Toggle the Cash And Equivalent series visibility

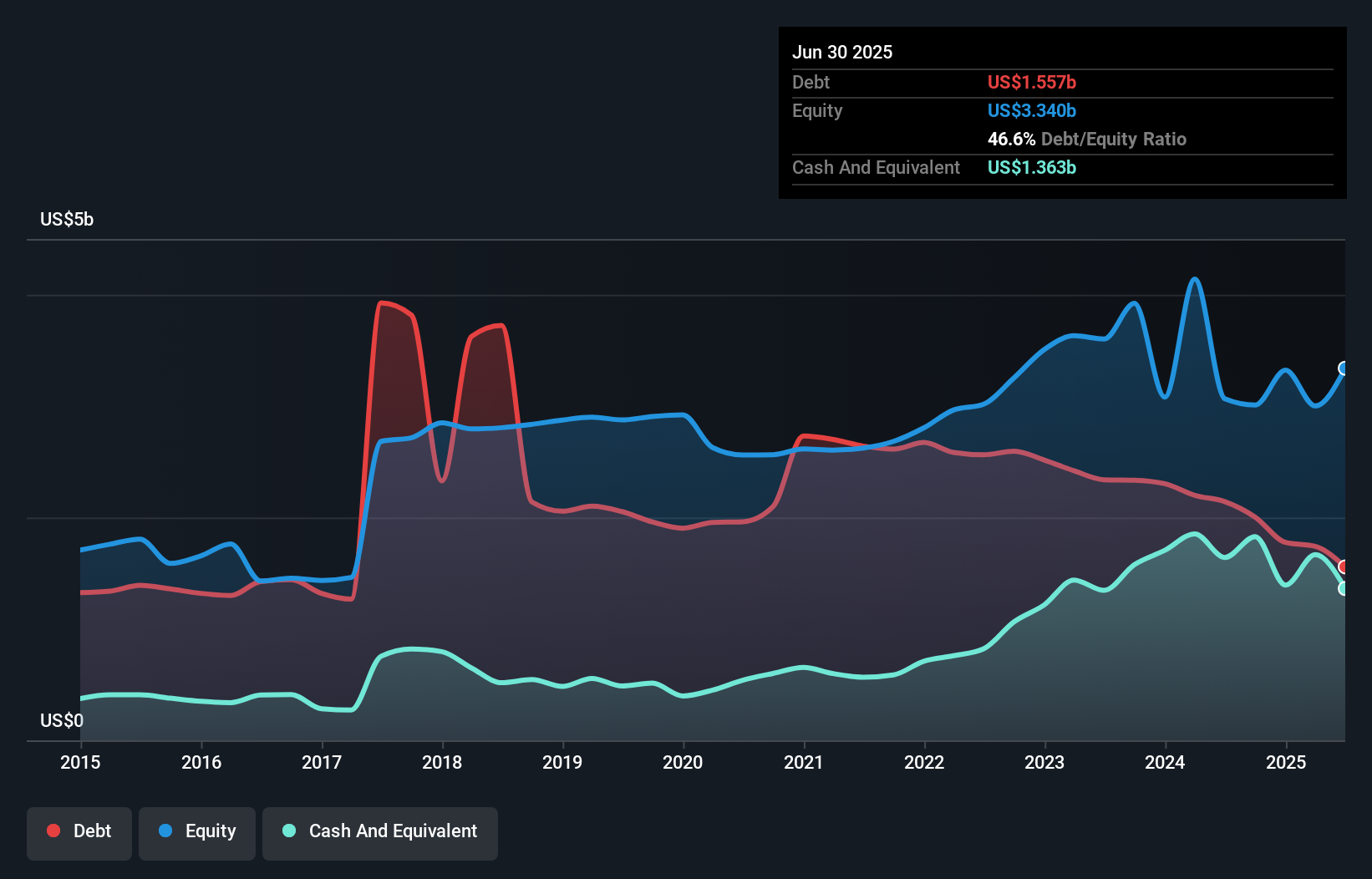pyautogui.click(x=380, y=831)
